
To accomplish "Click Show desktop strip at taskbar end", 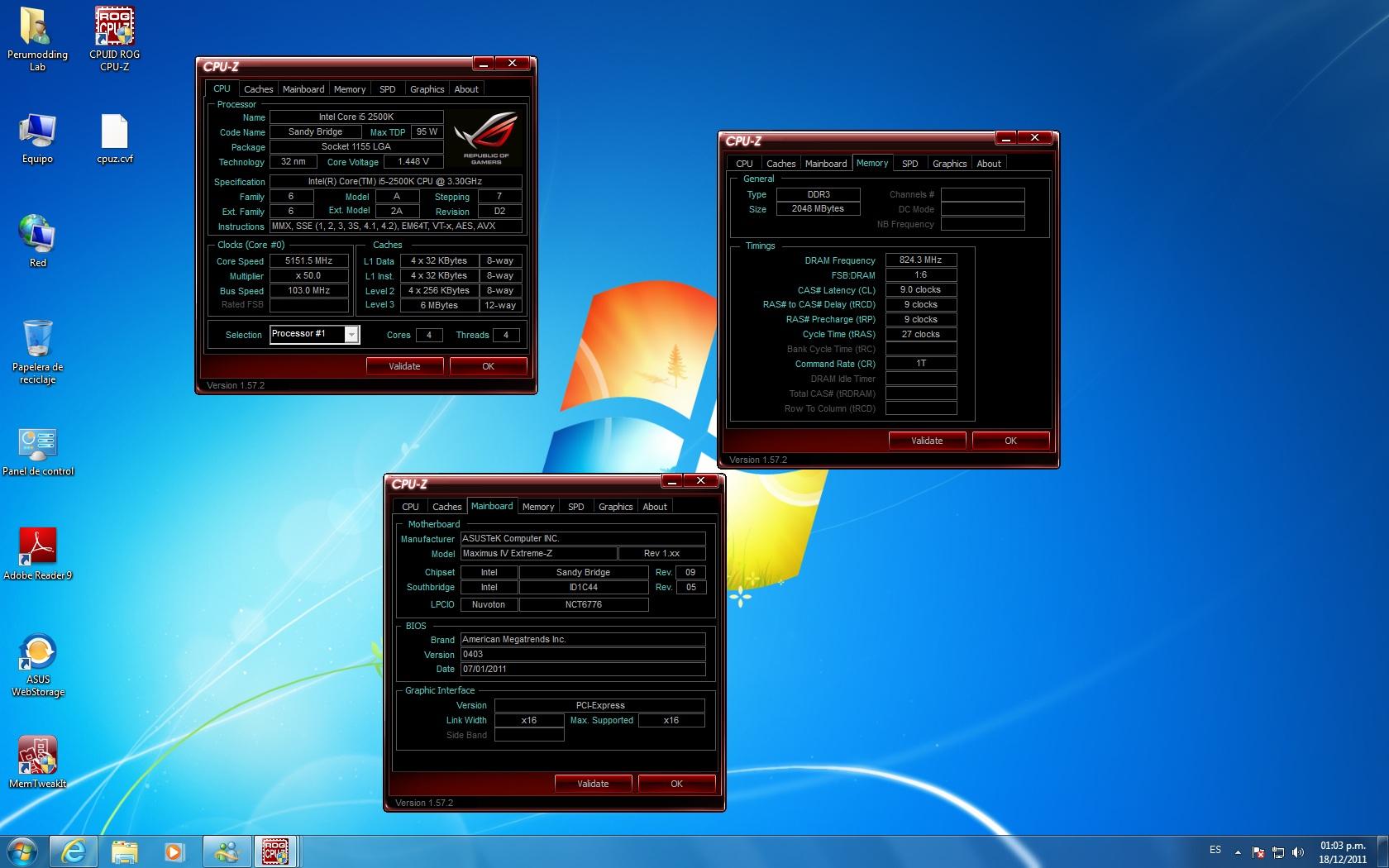I will pos(1382,851).
